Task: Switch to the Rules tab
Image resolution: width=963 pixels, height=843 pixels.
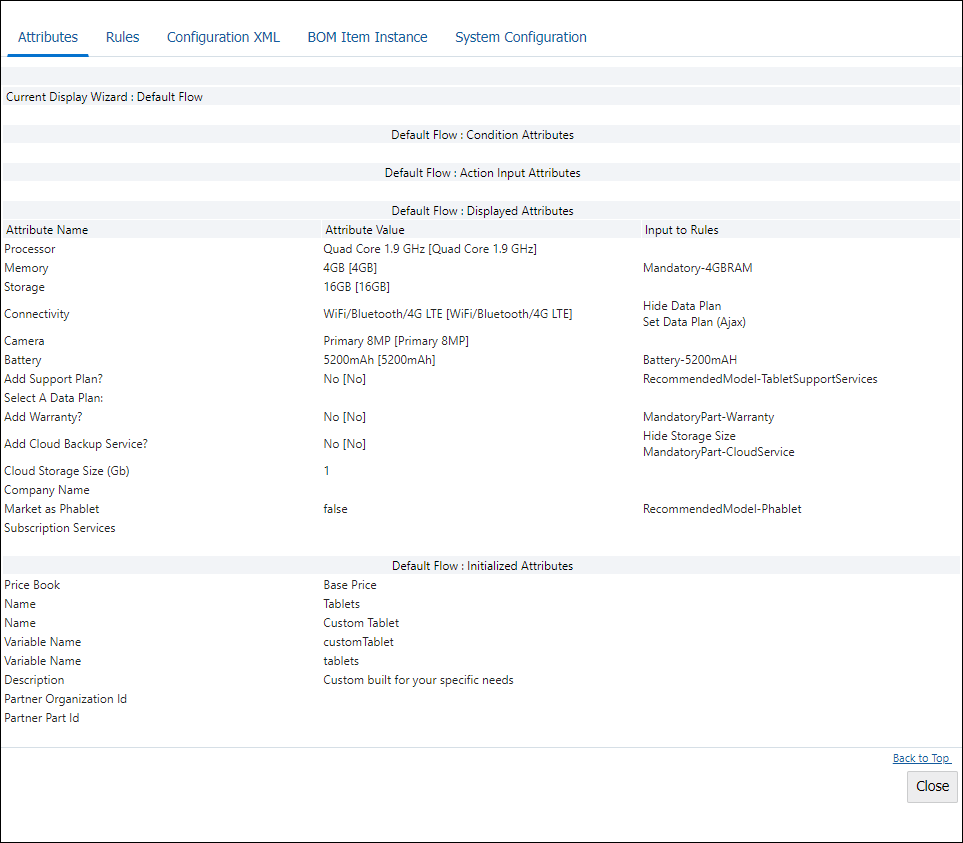Action: tap(122, 36)
